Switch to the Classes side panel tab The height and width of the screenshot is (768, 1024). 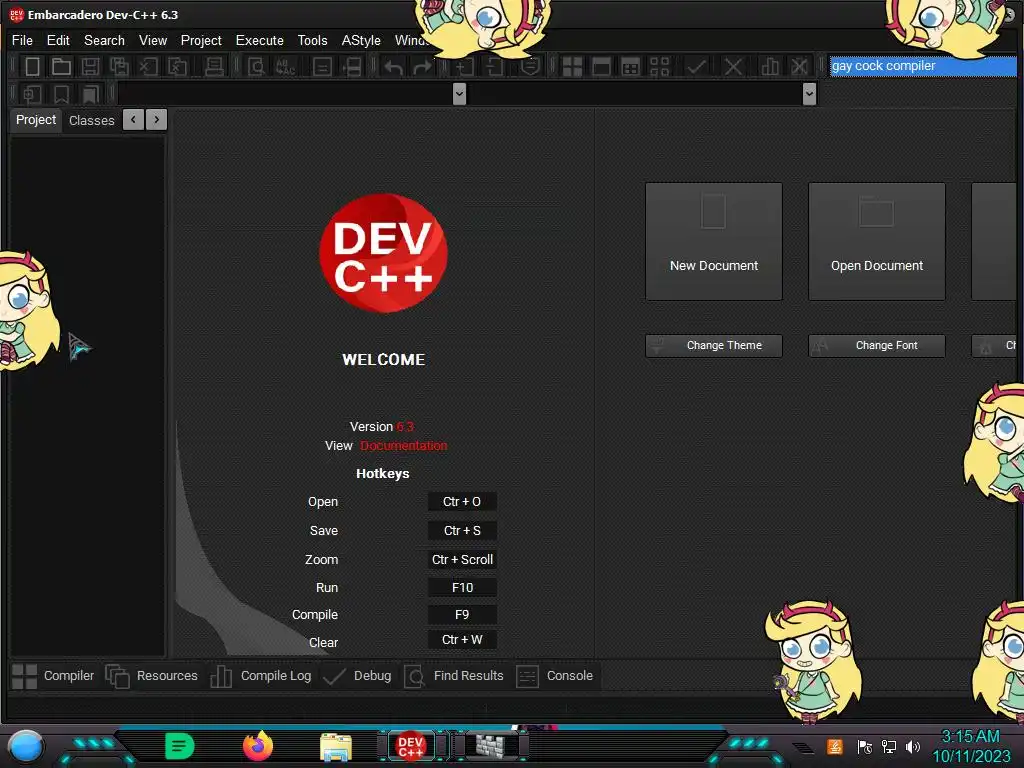click(x=91, y=121)
